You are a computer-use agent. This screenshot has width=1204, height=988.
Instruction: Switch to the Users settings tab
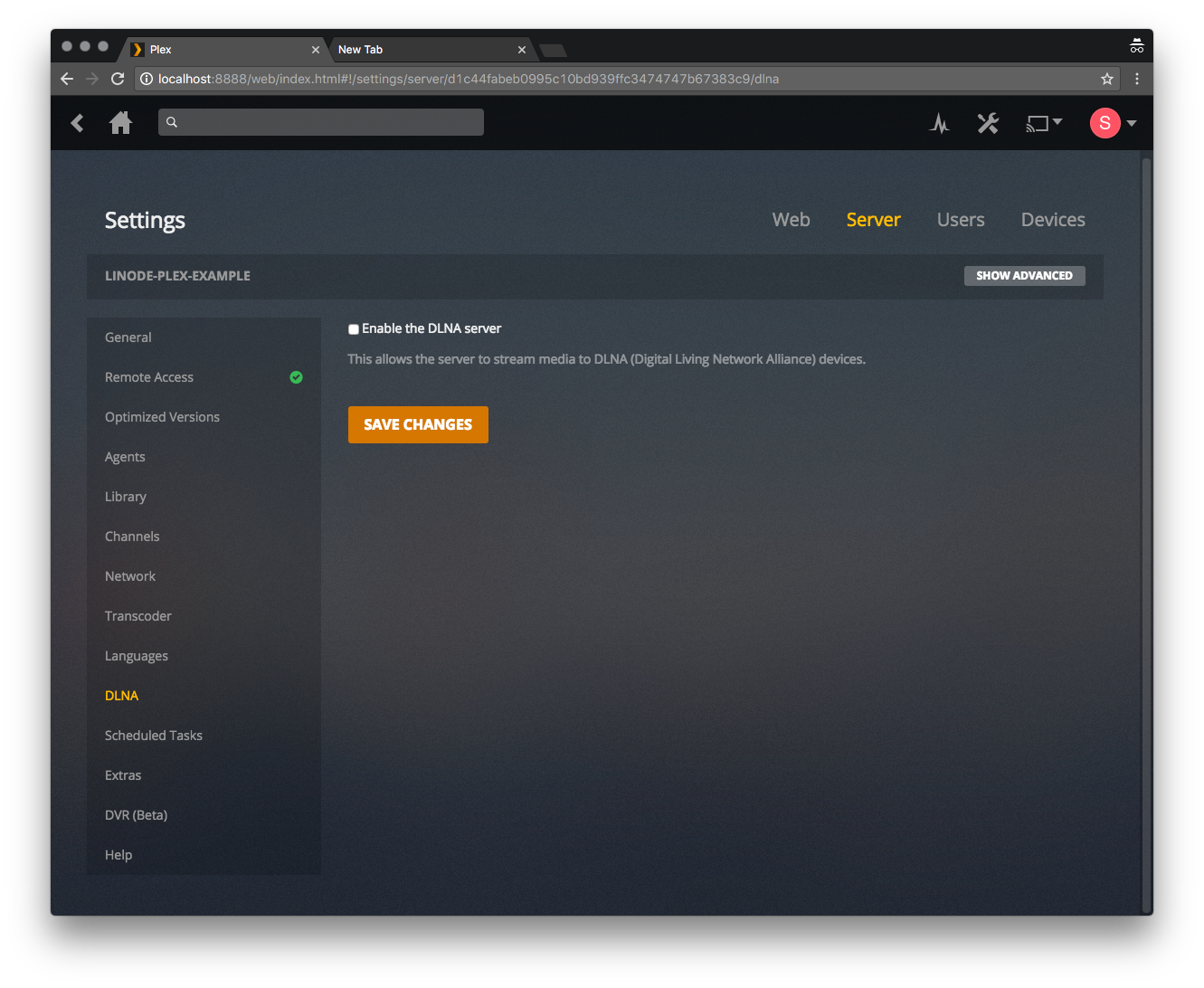[x=960, y=220]
